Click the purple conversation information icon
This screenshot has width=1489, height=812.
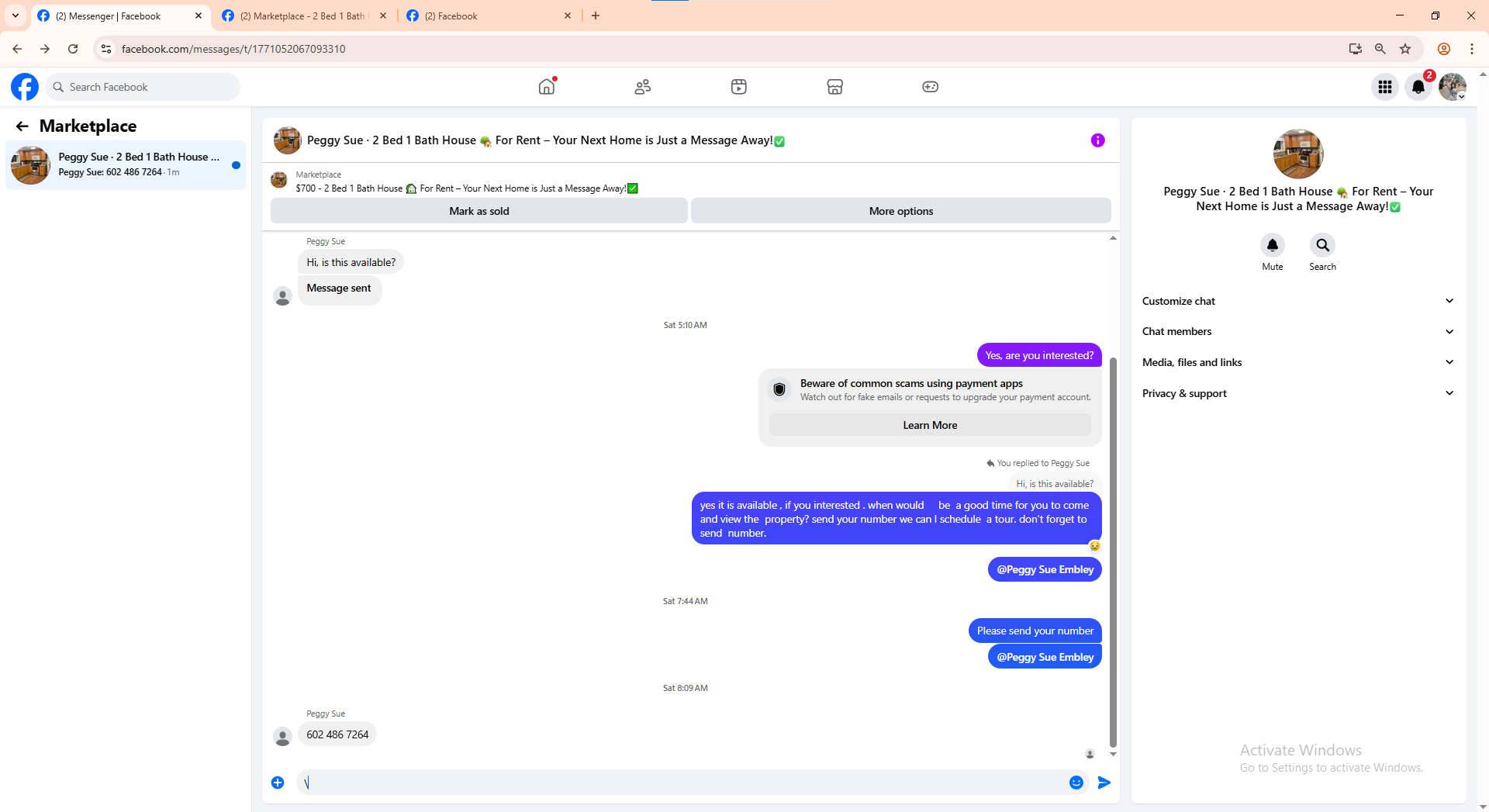(1098, 140)
